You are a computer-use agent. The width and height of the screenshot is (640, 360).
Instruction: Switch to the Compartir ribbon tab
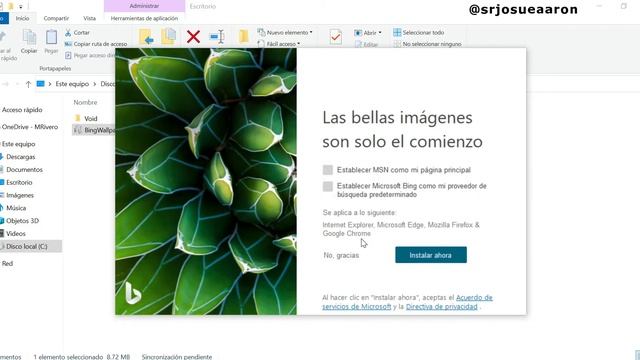(56, 18)
